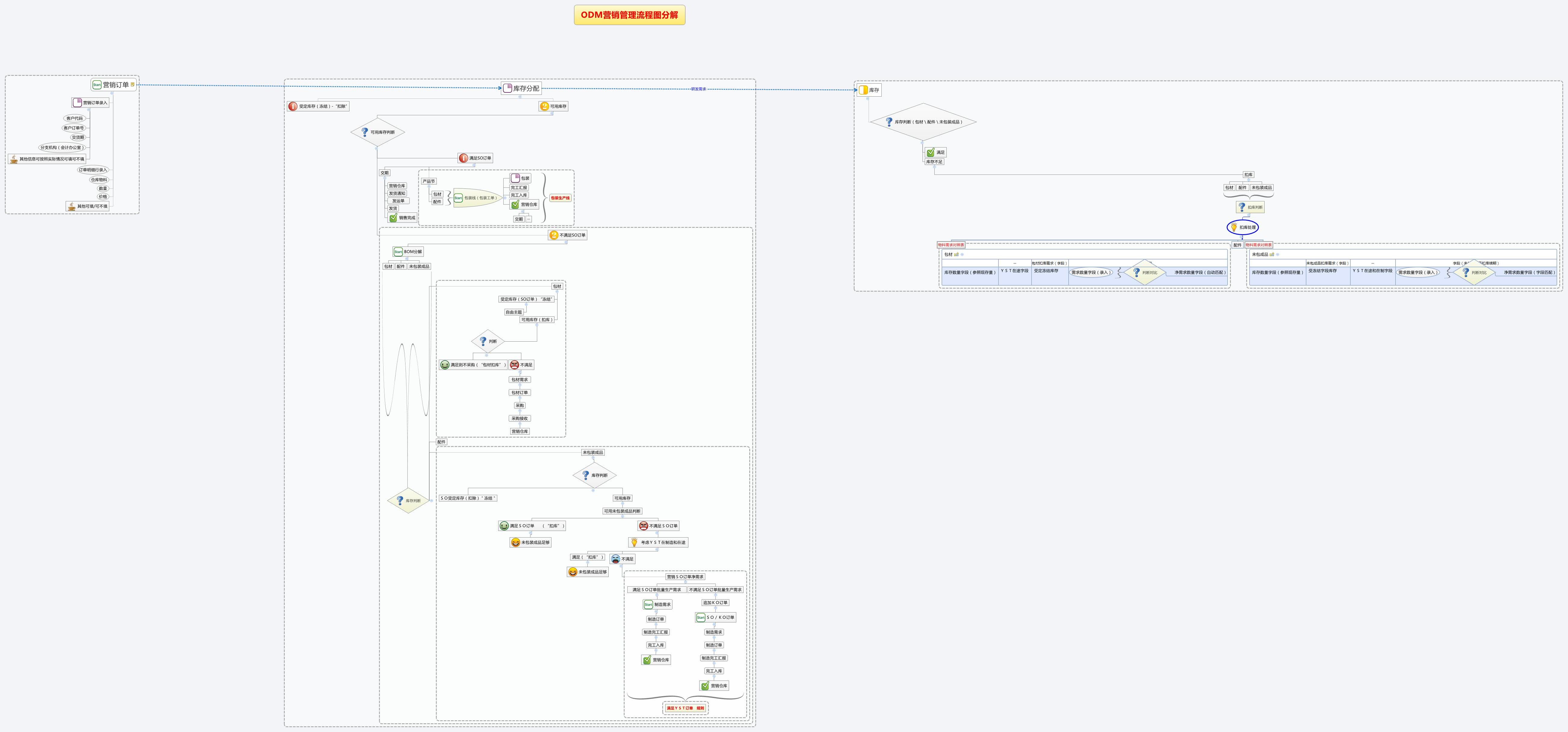Collapse the BOM分解 subtopics
The width and height of the screenshot is (1568, 732).
coord(408,259)
